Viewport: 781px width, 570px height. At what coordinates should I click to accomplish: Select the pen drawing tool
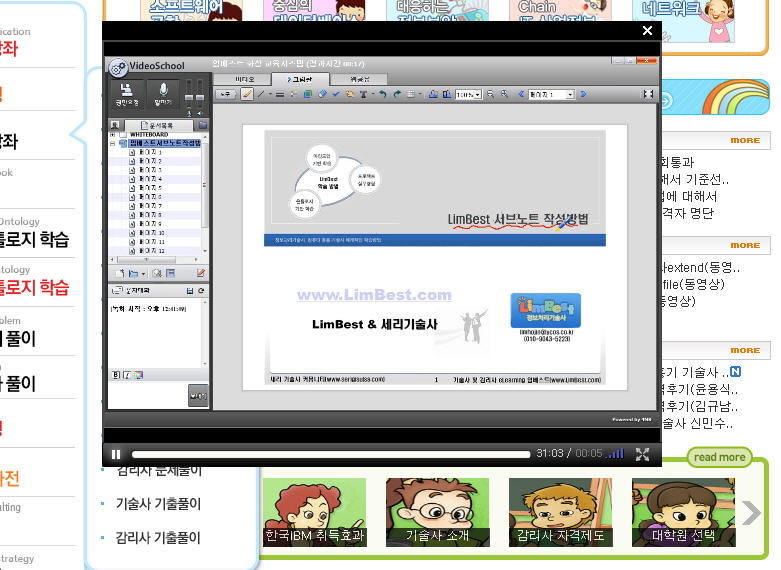point(247,94)
